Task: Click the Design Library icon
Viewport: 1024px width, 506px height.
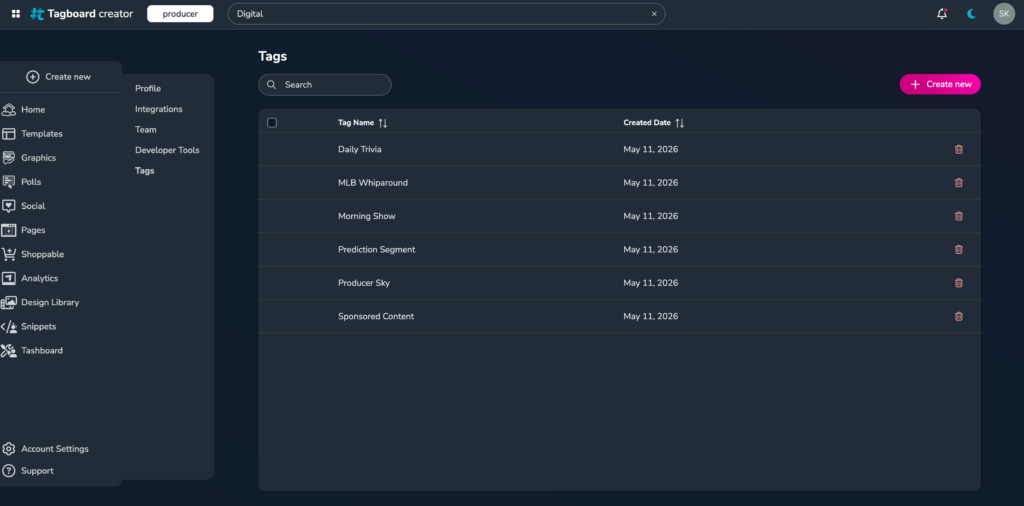Action: [8, 302]
